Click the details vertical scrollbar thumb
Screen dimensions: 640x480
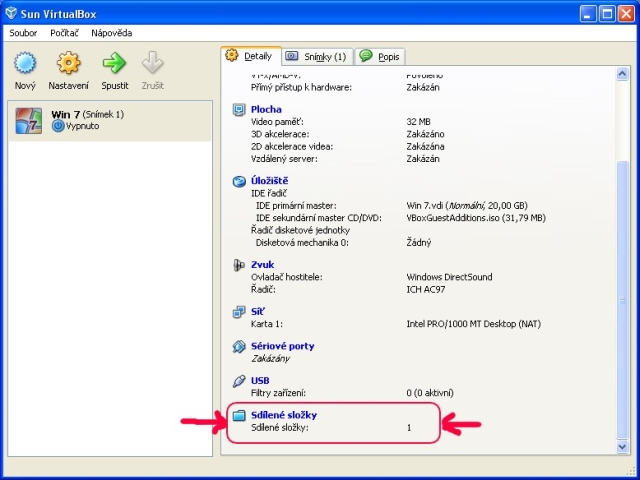pos(622,300)
